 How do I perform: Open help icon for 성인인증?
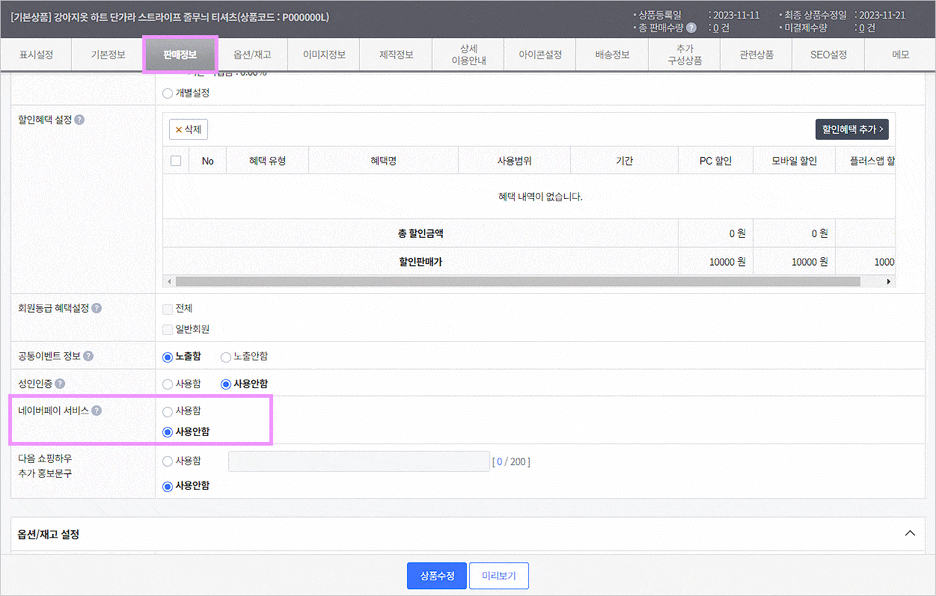(60, 383)
